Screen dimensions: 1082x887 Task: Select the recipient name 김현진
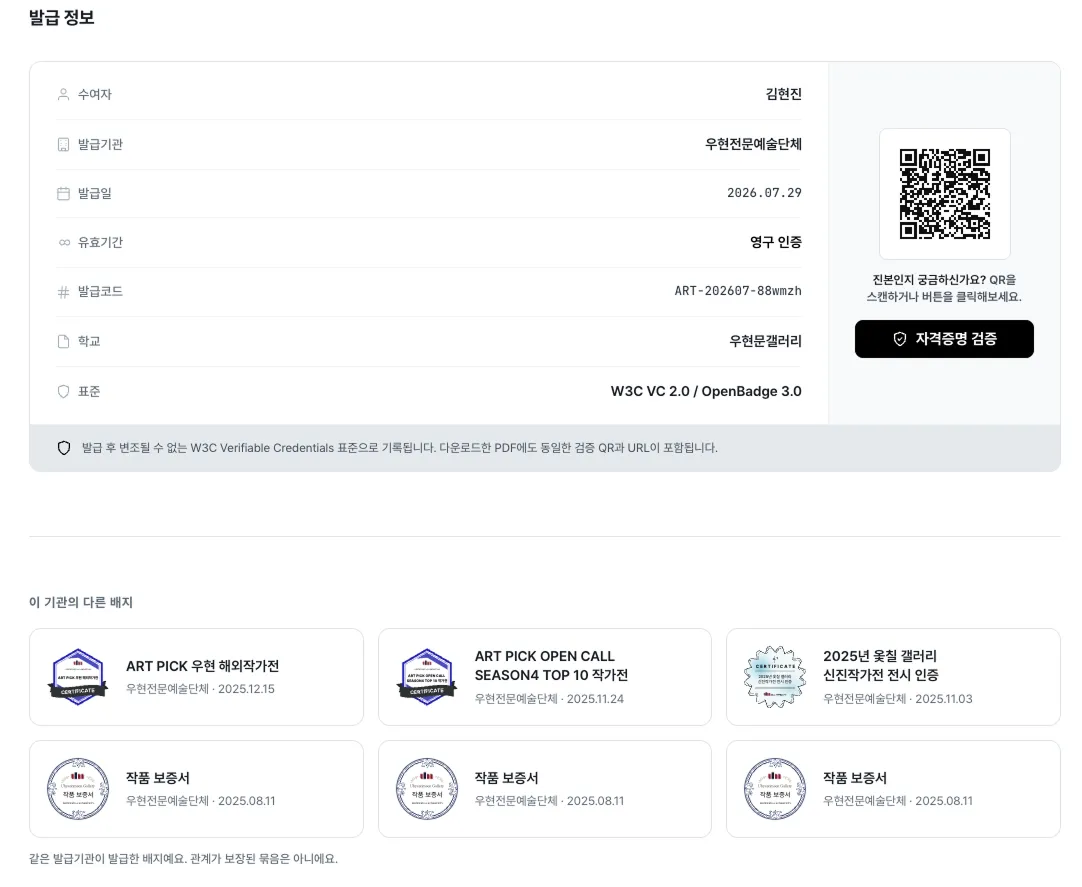[784, 95]
